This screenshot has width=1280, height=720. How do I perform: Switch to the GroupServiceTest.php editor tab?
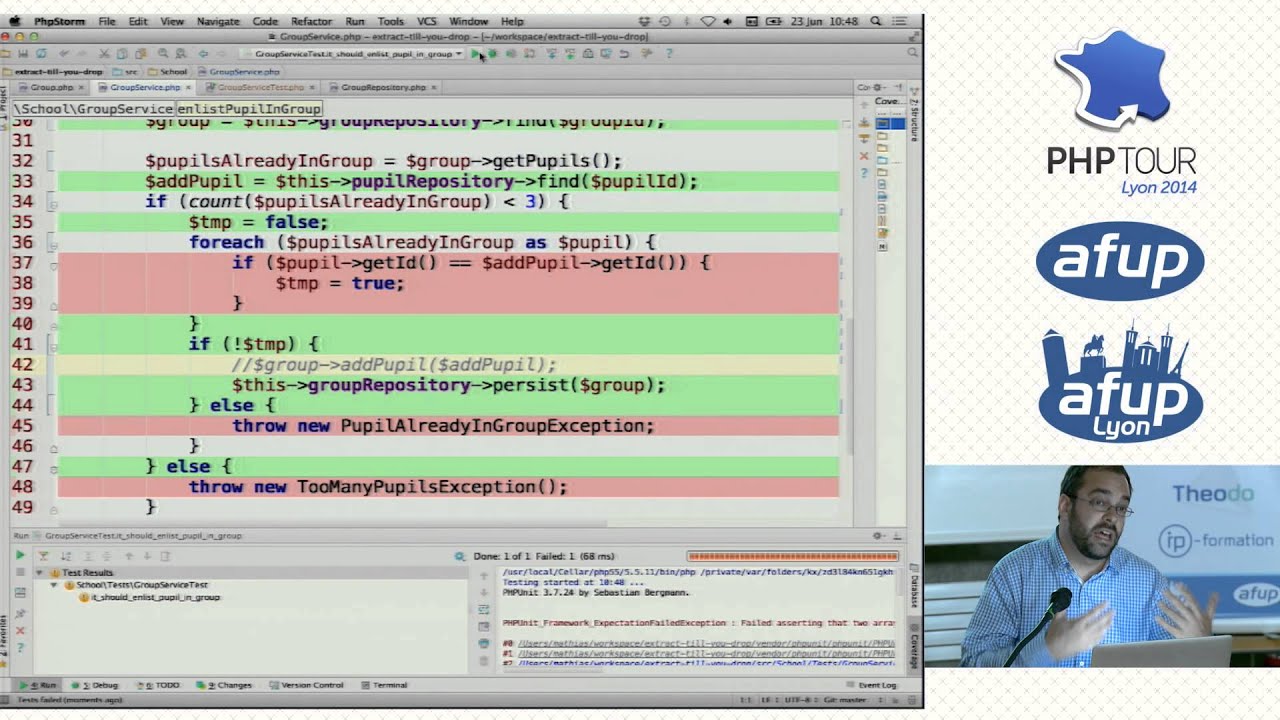click(x=260, y=87)
